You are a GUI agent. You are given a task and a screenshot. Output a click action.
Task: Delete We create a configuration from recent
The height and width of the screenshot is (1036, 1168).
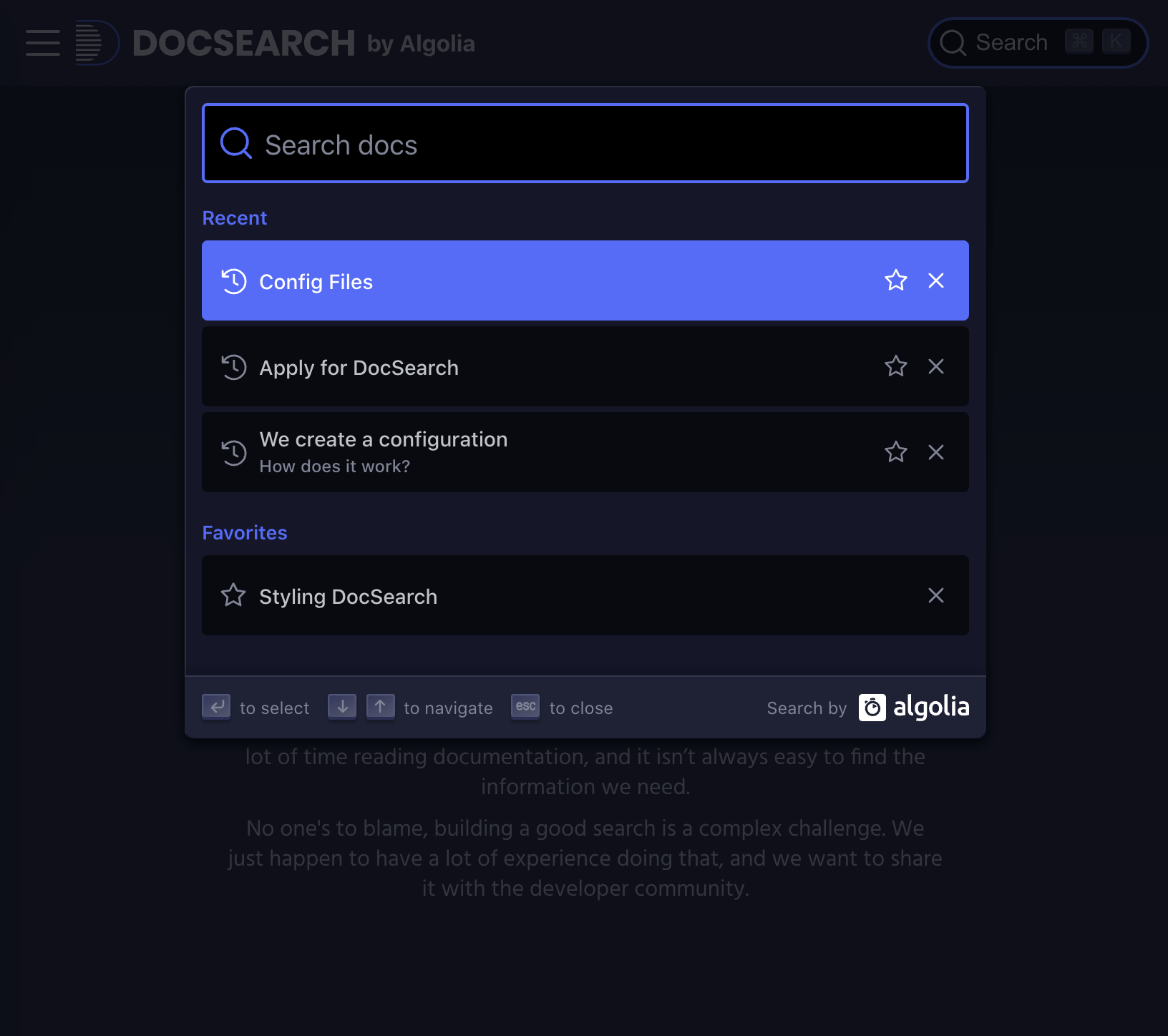point(936,452)
